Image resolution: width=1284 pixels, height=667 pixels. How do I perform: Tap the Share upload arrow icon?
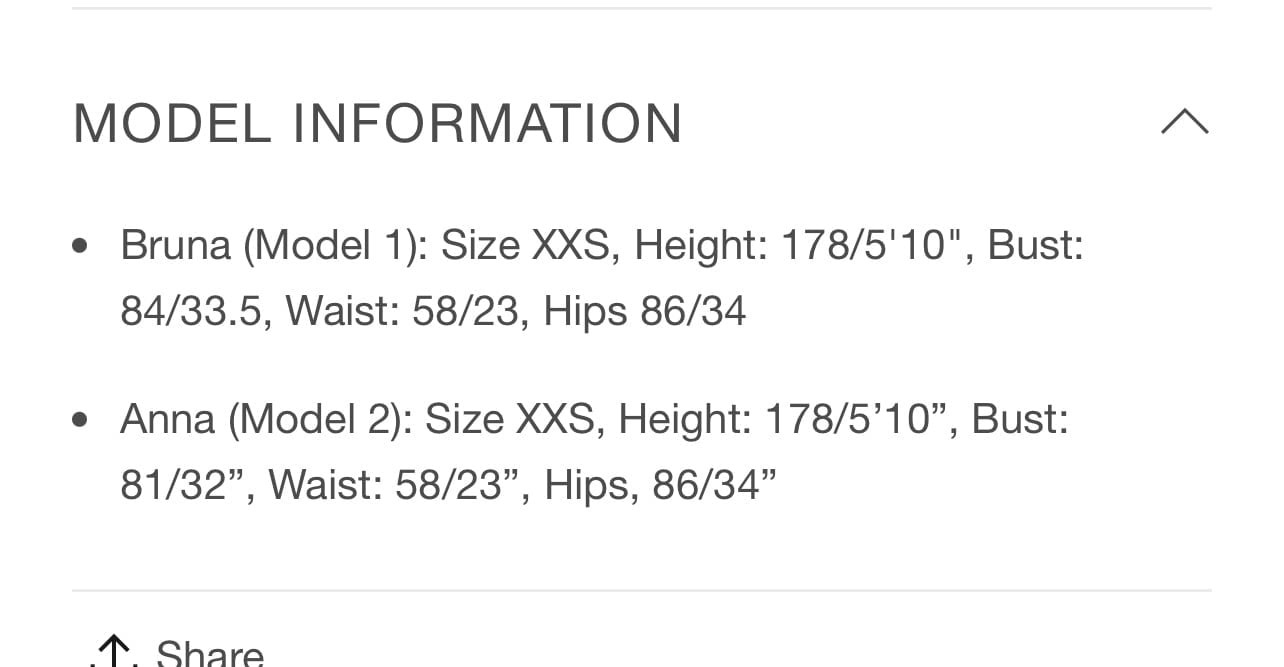click(x=117, y=652)
